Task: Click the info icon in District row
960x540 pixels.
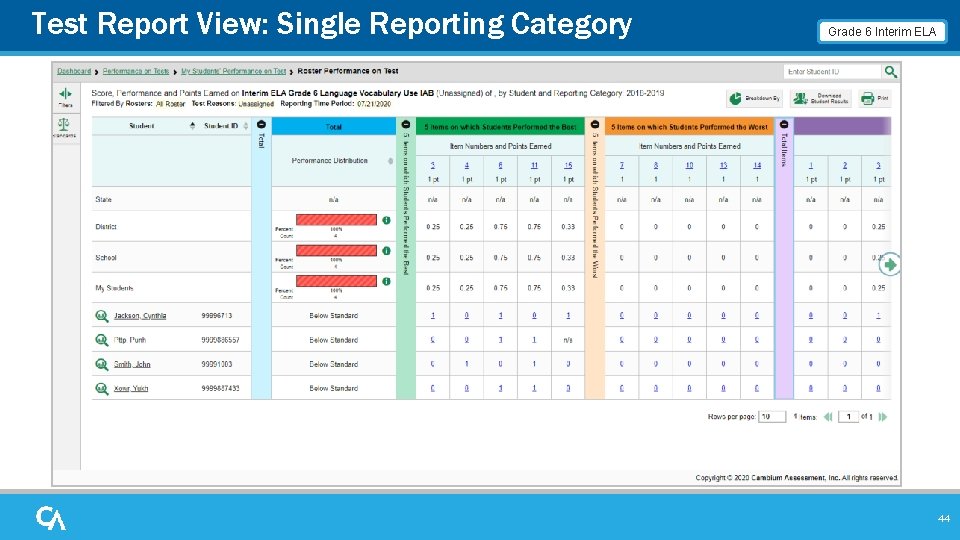Action: (386, 220)
